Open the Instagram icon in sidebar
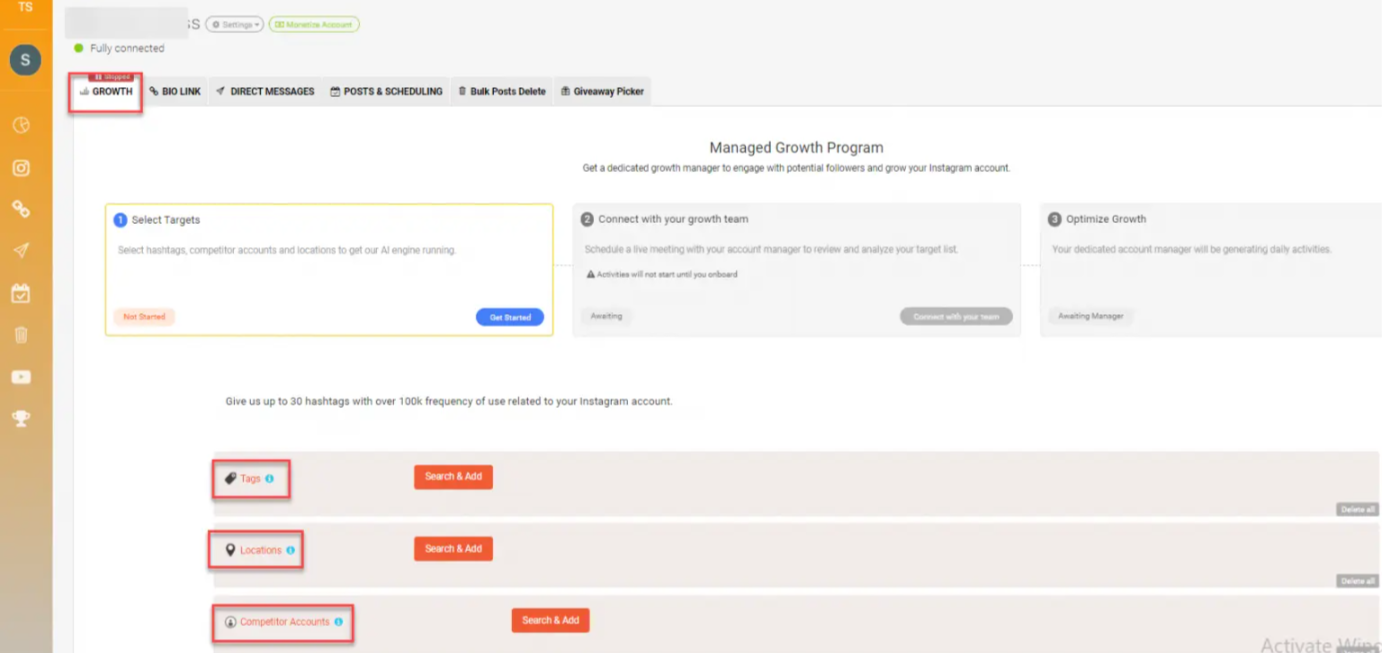The height and width of the screenshot is (653, 1383). (21, 168)
